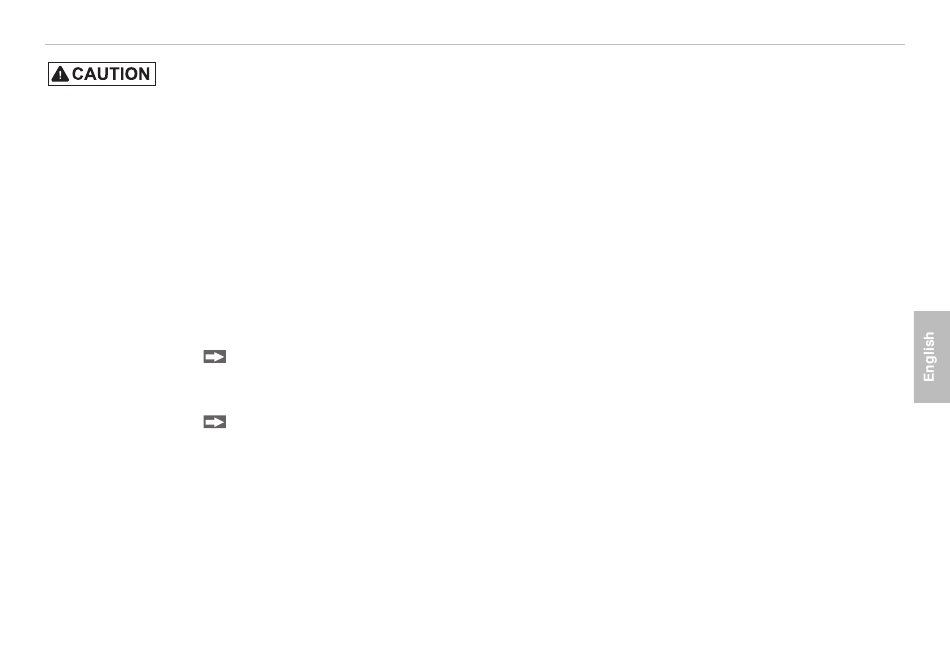Click the warning triangle icon beside CAUTION
Screen dimensions: 950x670
(60, 74)
